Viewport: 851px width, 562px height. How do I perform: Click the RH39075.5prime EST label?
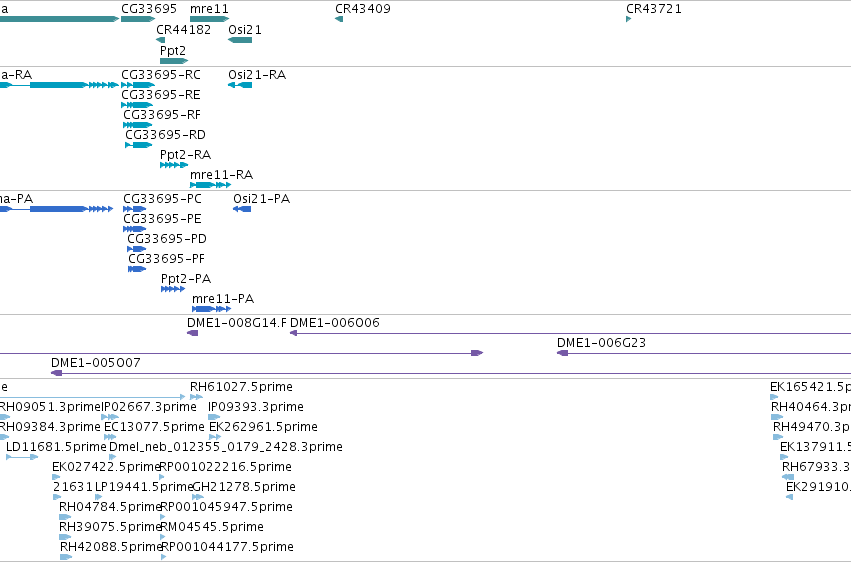tap(111, 527)
